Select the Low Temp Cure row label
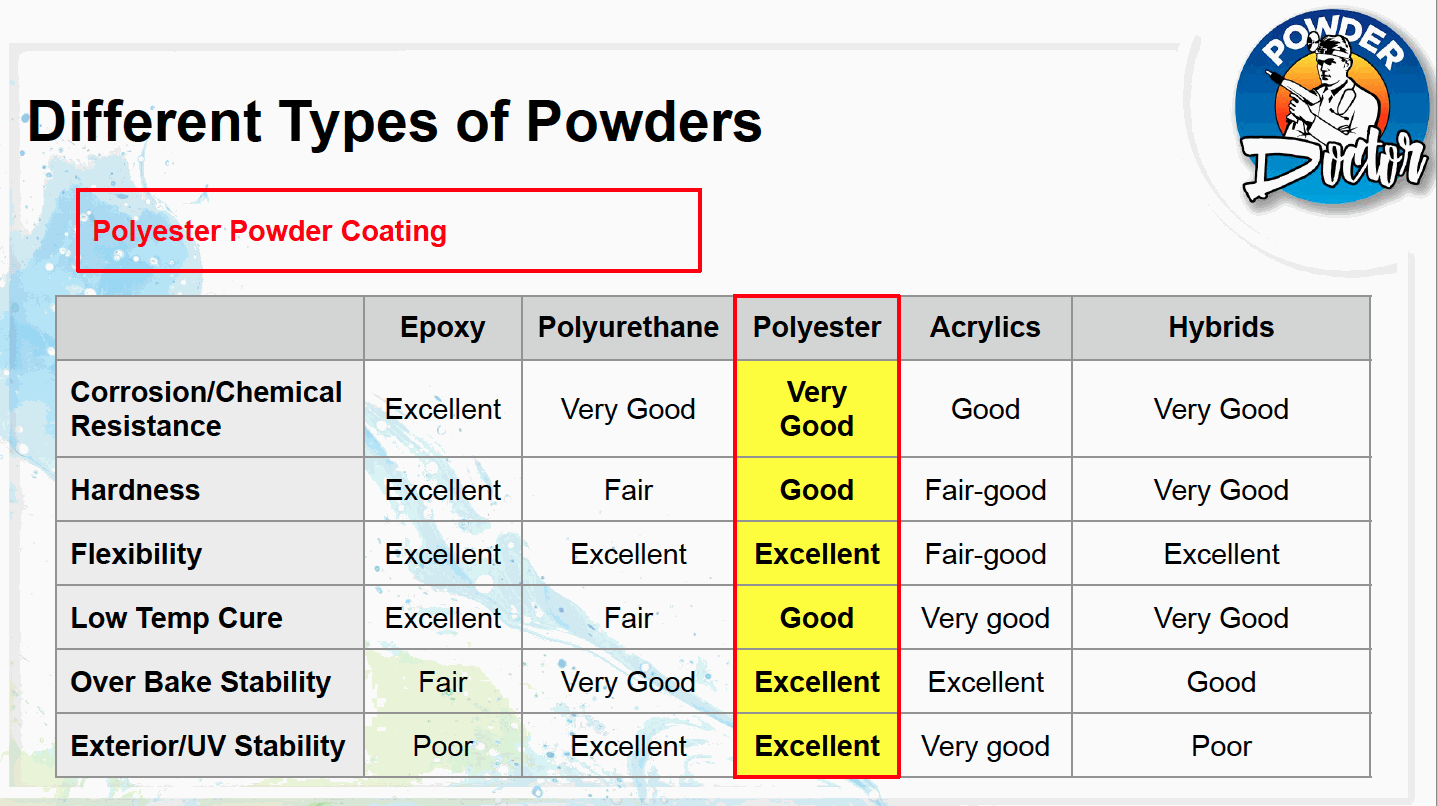This screenshot has width=1438, height=806. [177, 618]
